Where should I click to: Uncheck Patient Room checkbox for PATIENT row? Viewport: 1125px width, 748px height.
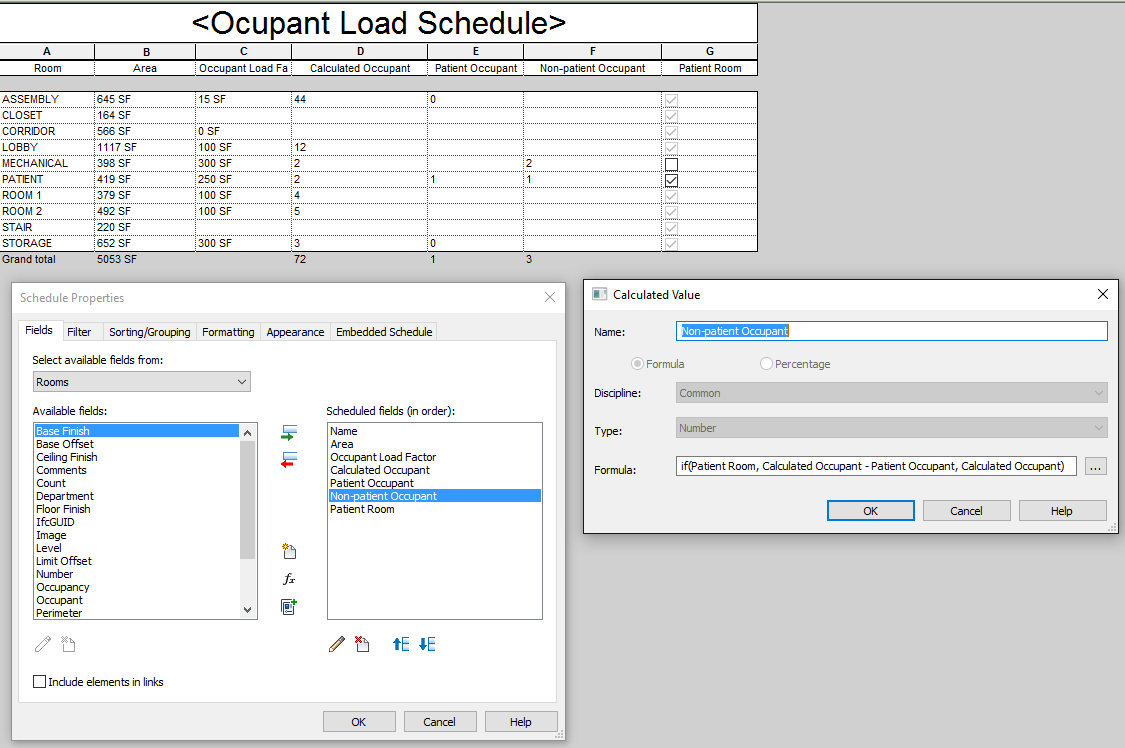672,179
